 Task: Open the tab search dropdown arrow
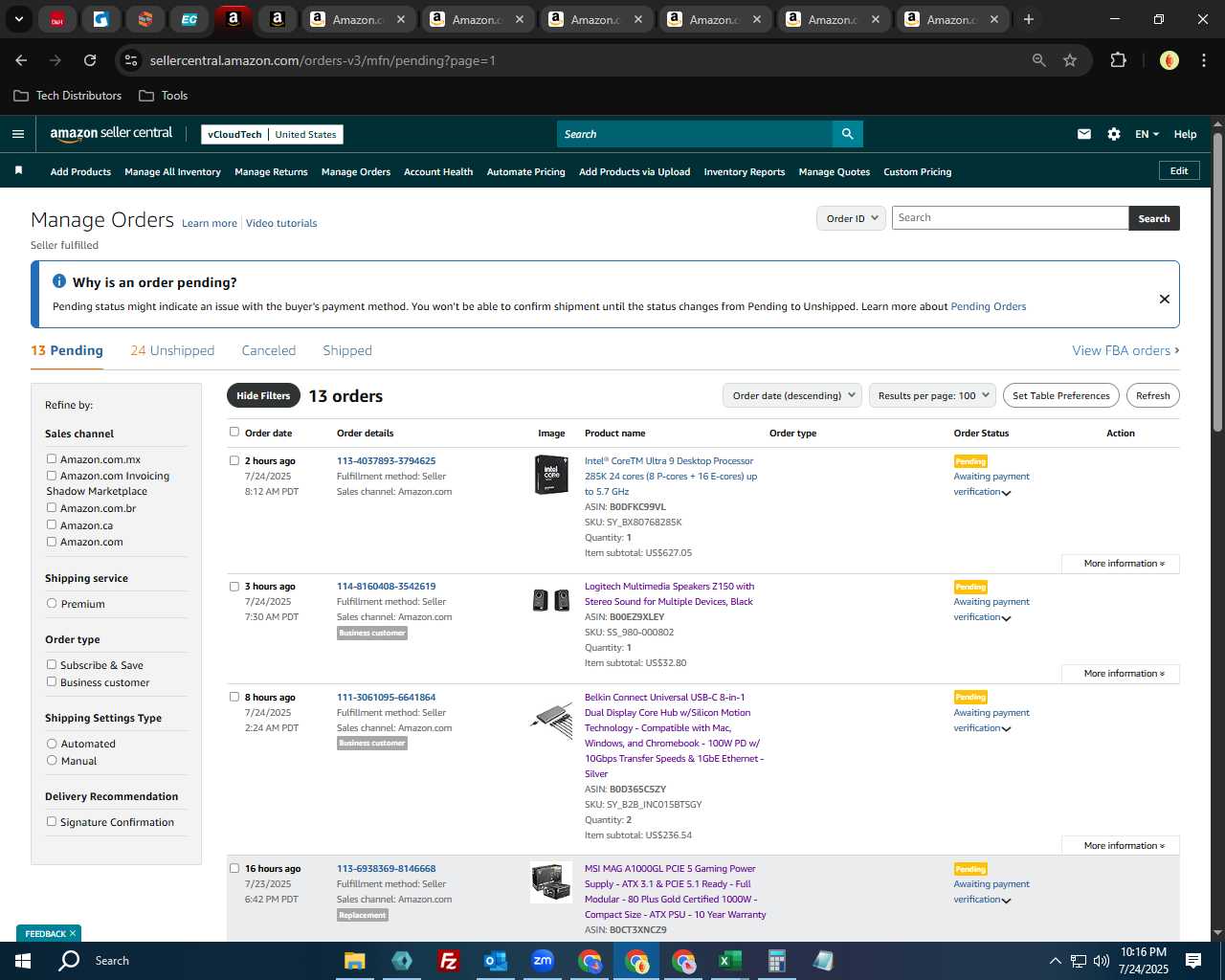(19, 19)
